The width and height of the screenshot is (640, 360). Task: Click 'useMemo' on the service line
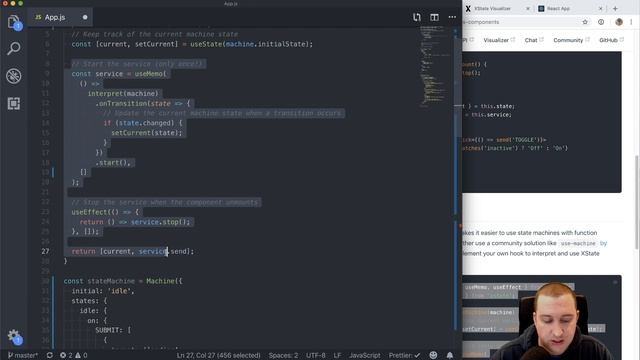click(149, 74)
